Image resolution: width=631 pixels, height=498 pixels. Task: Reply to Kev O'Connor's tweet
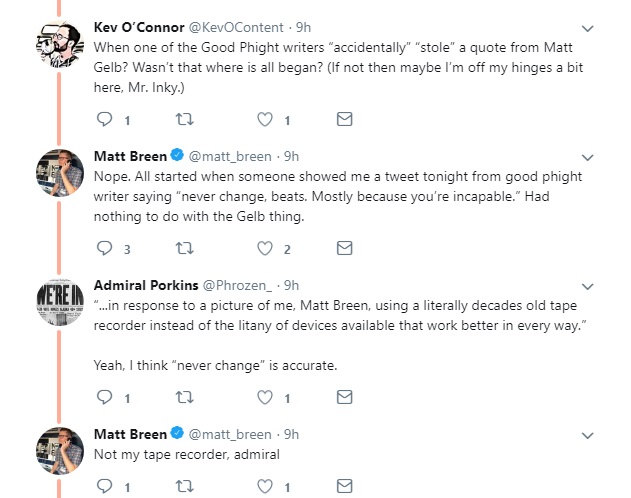[x=105, y=119]
